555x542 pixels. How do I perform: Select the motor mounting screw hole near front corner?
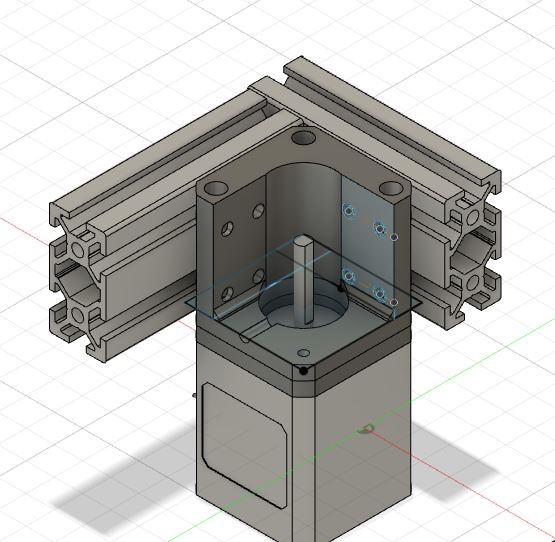point(304,353)
